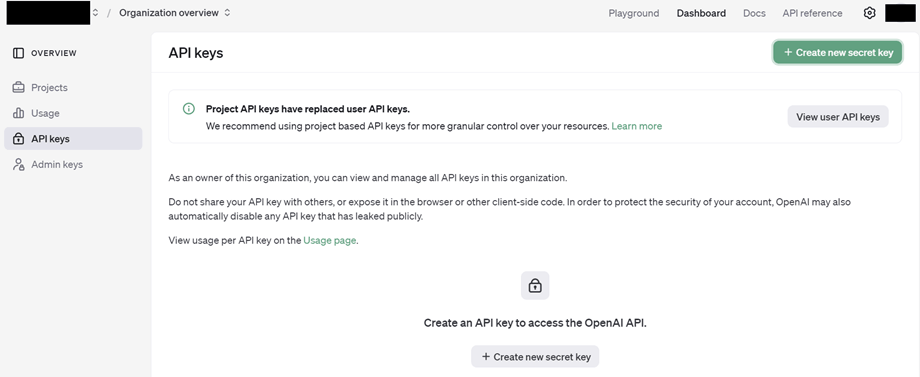Image resolution: width=920 pixels, height=377 pixels.
Task: Click the green Create new secret key button
Action: pyautogui.click(x=837, y=52)
